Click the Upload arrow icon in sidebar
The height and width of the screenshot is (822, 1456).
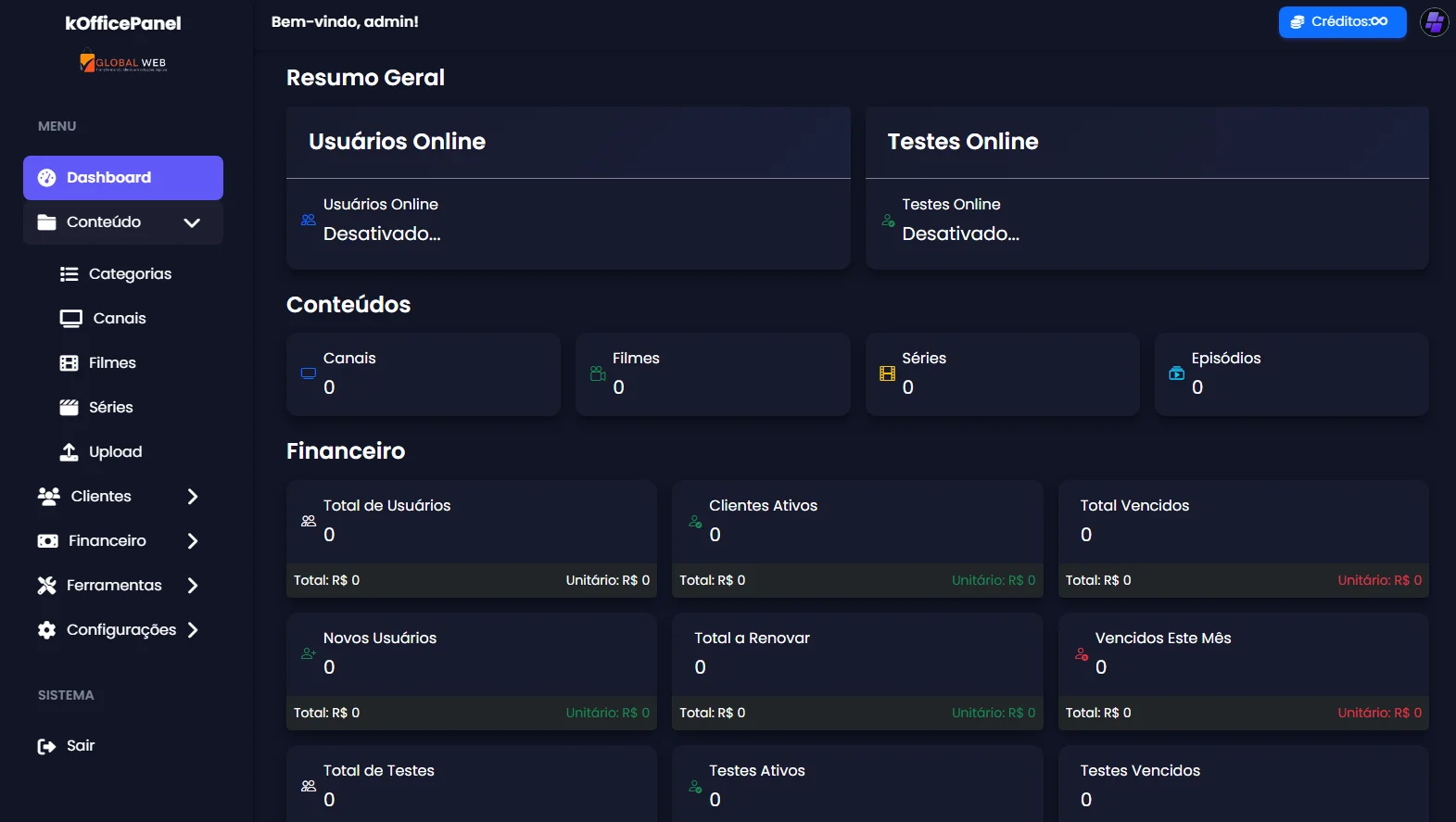(69, 452)
